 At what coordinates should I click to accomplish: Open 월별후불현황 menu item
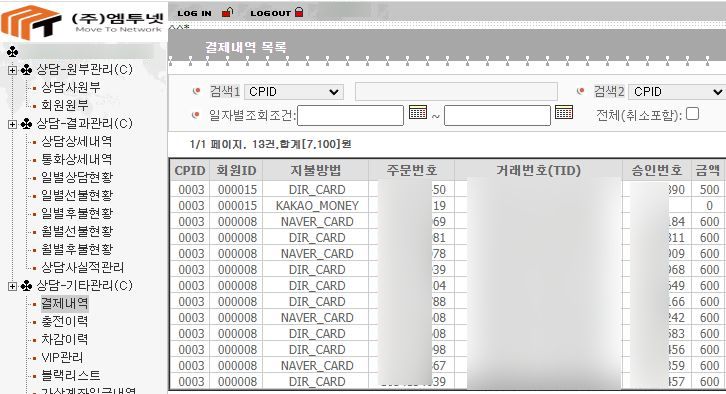[x=77, y=249]
